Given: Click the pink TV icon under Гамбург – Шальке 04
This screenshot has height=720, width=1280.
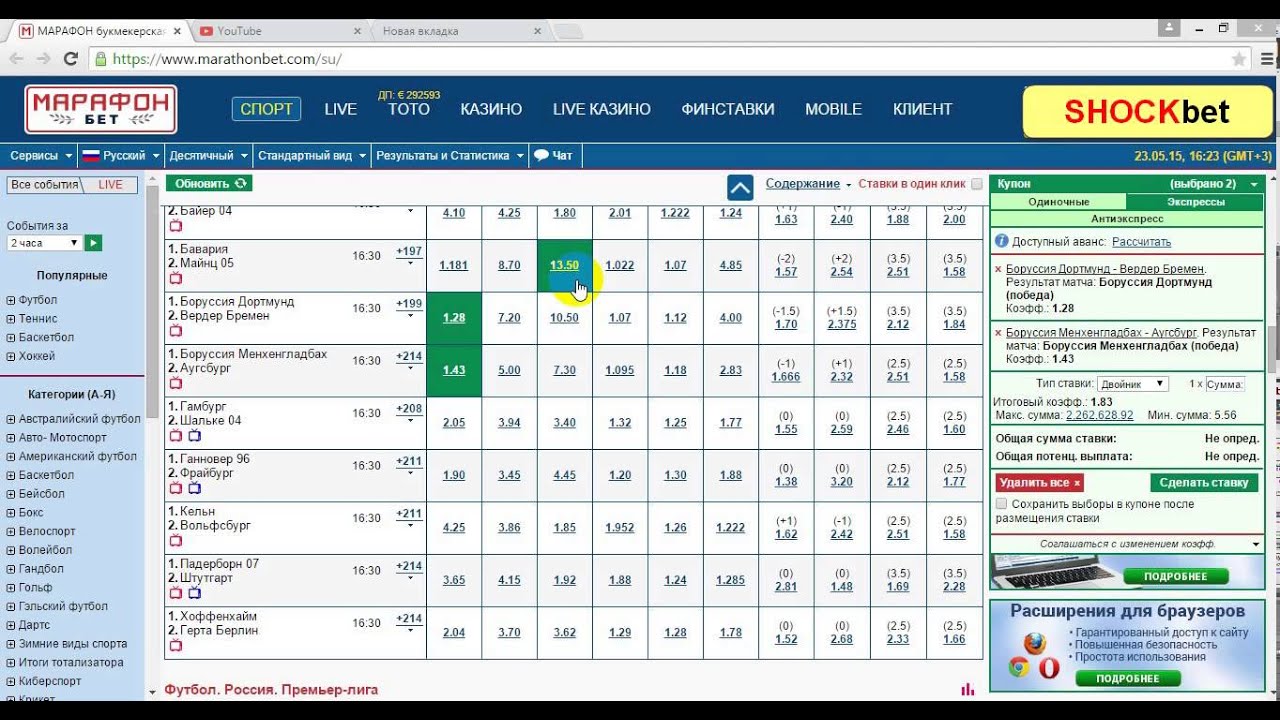Looking at the screenshot, I should point(175,436).
